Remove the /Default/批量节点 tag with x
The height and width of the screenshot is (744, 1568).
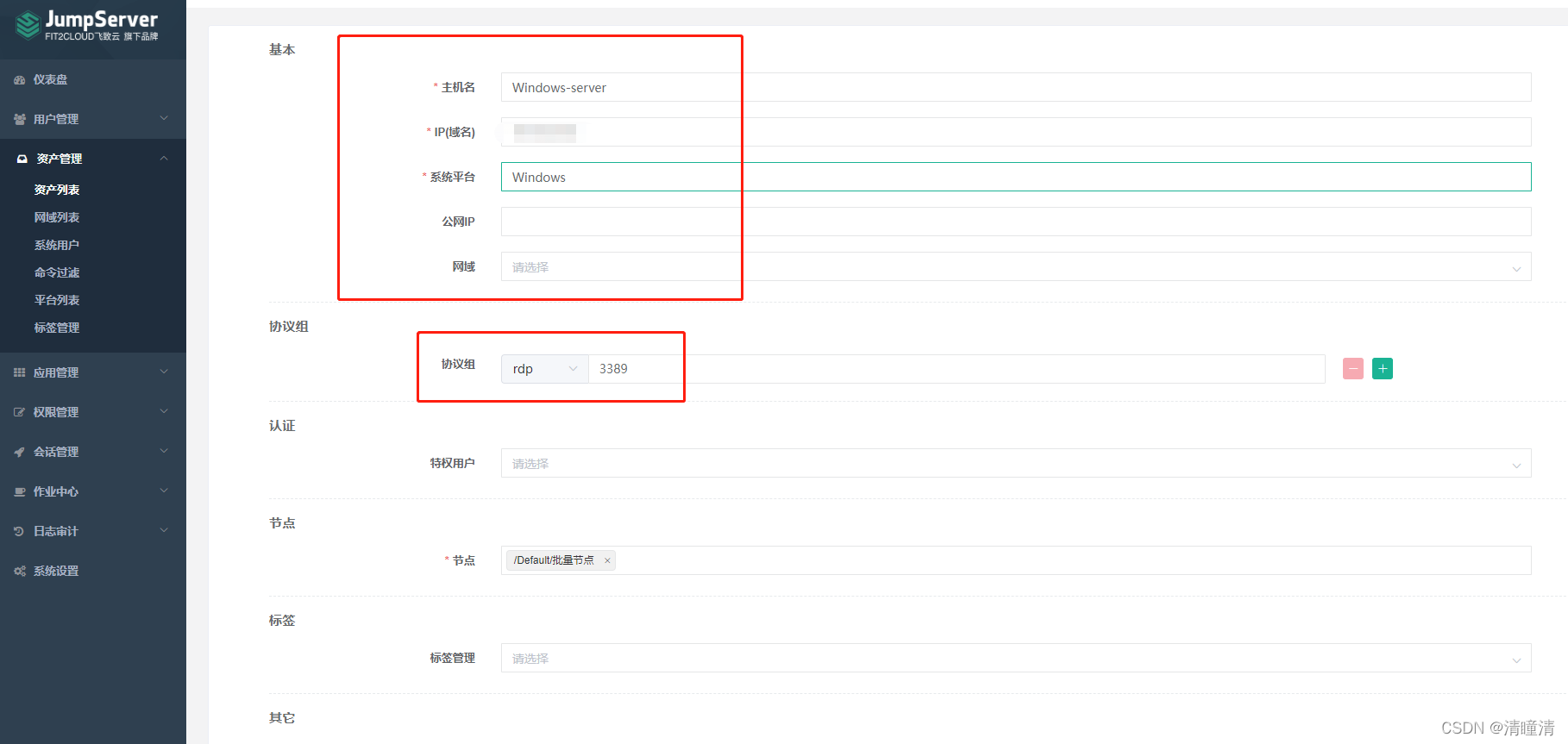[x=607, y=560]
